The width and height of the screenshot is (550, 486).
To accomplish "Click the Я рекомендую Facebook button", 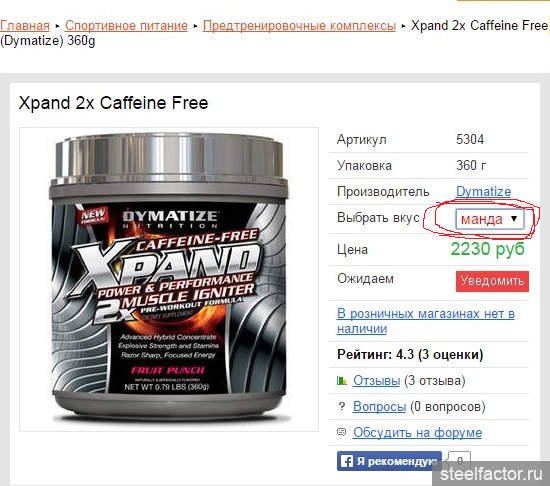I will click(389, 461).
